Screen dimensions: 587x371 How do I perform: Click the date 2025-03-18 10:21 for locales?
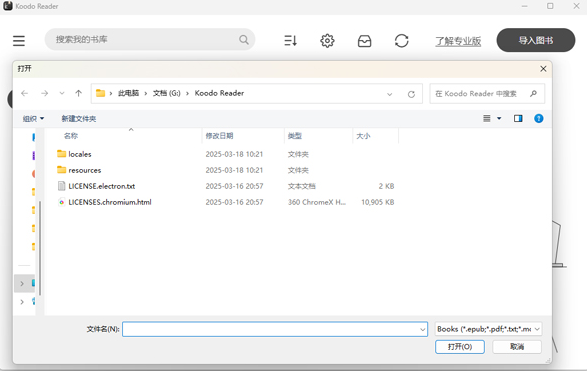(x=234, y=154)
